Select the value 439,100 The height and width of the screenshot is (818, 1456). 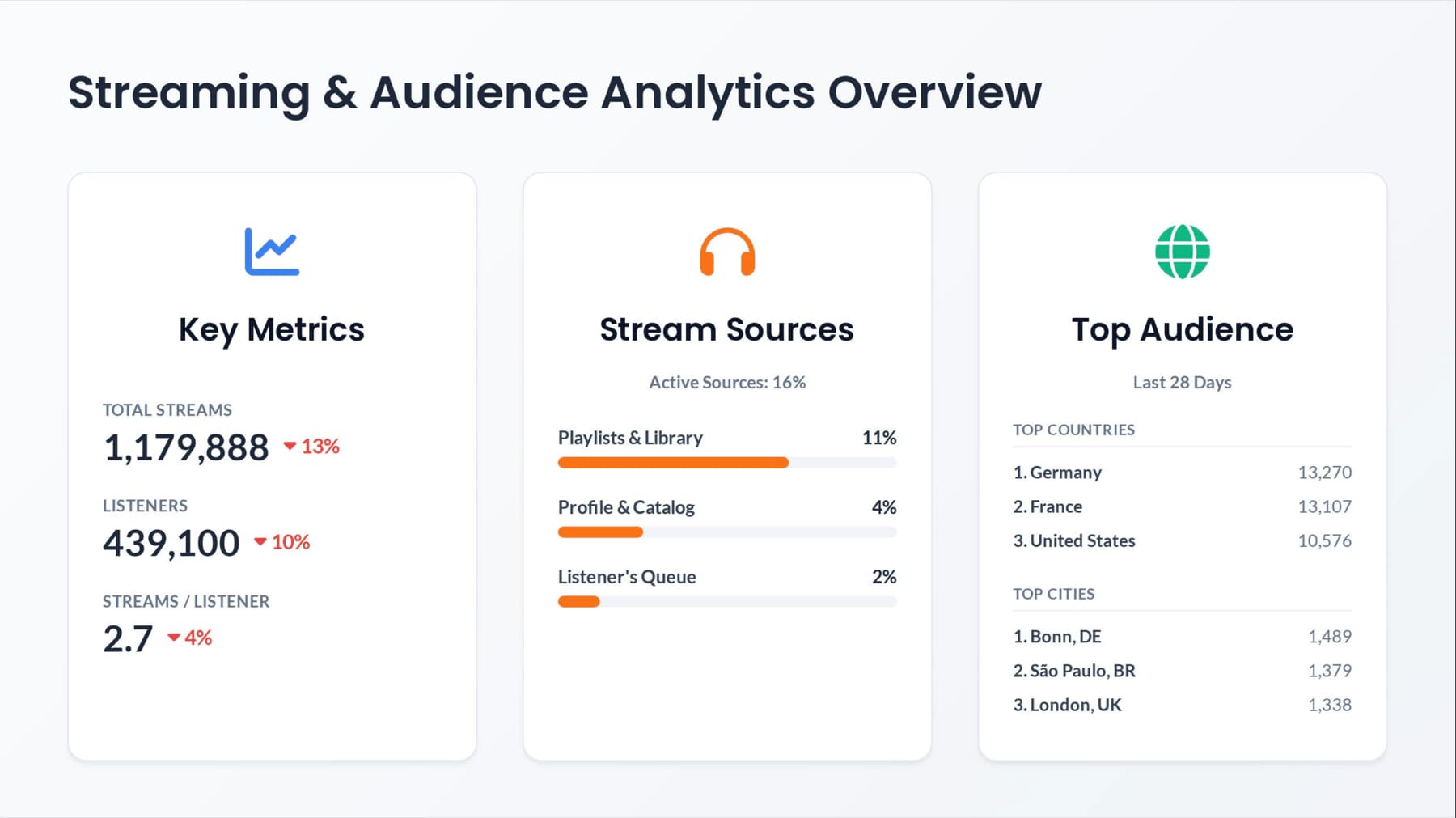171,543
